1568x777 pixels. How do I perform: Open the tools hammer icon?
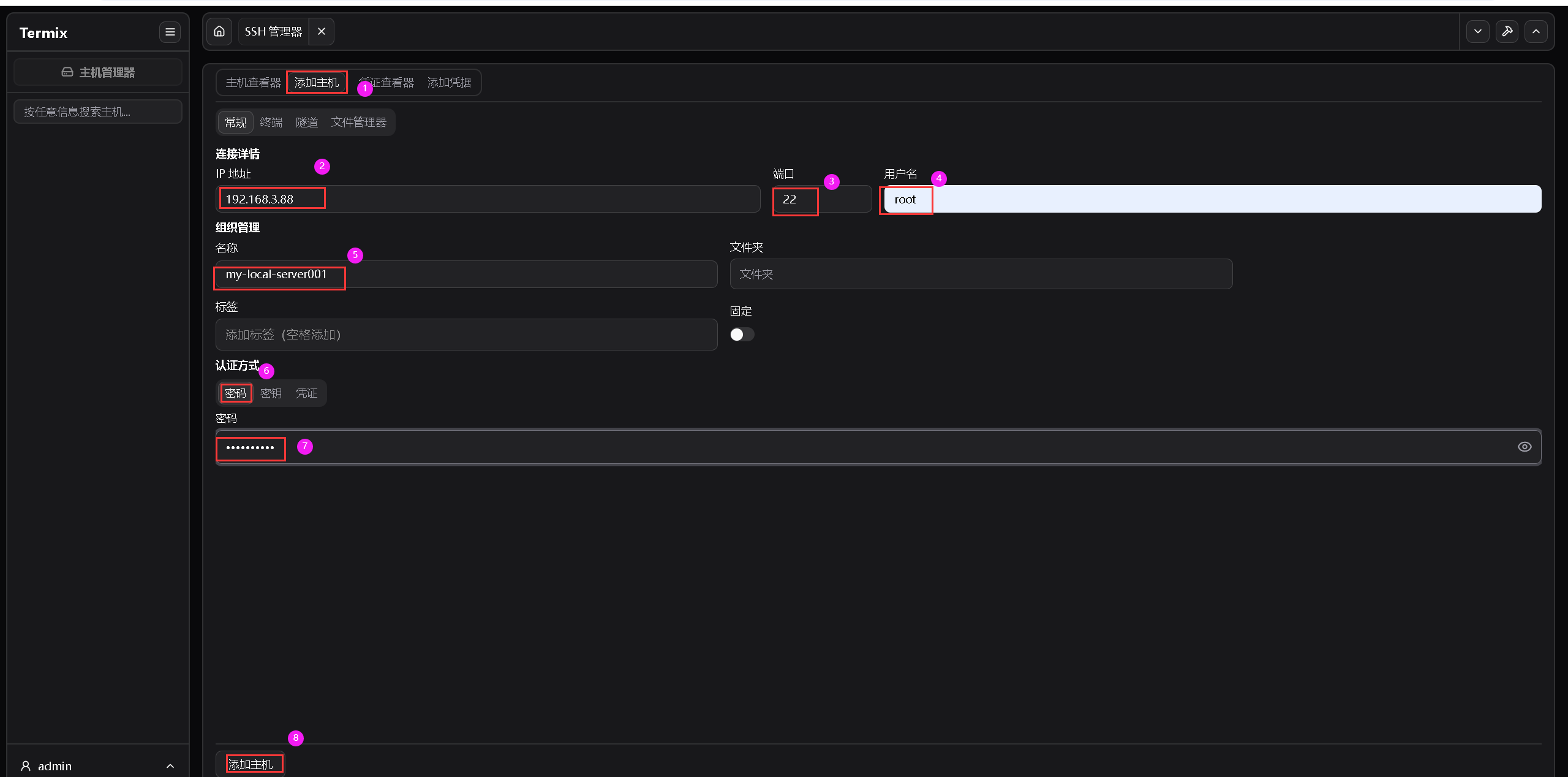point(1507,32)
